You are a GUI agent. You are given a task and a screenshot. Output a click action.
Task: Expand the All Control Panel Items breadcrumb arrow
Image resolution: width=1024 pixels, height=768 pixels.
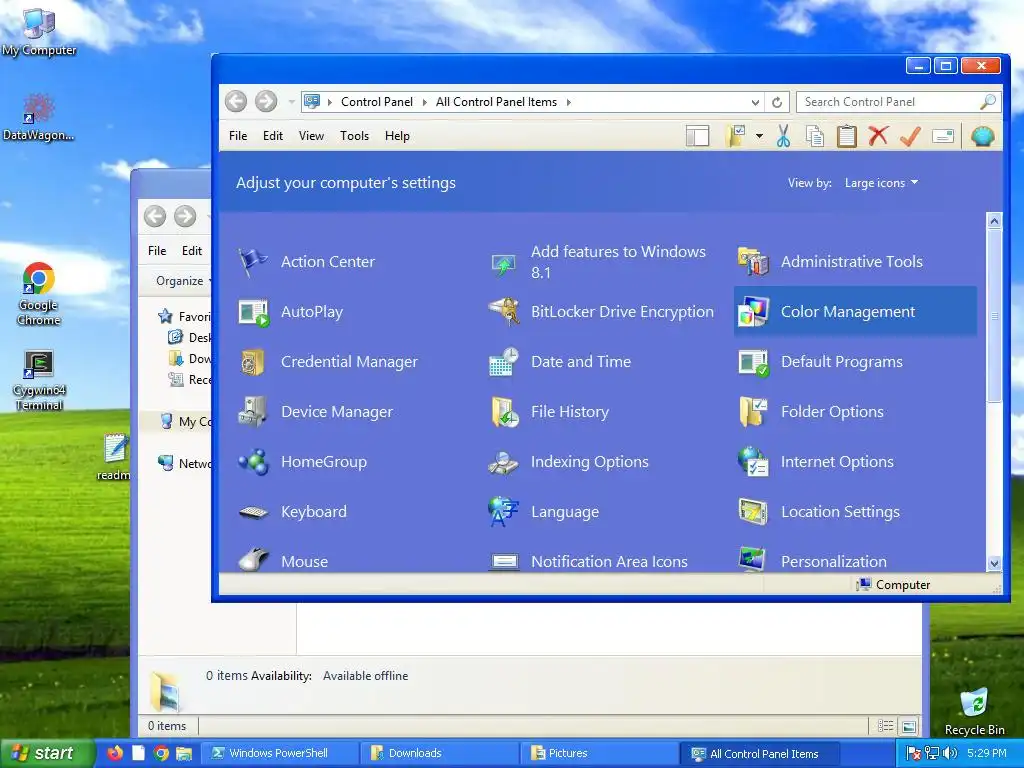pos(568,102)
